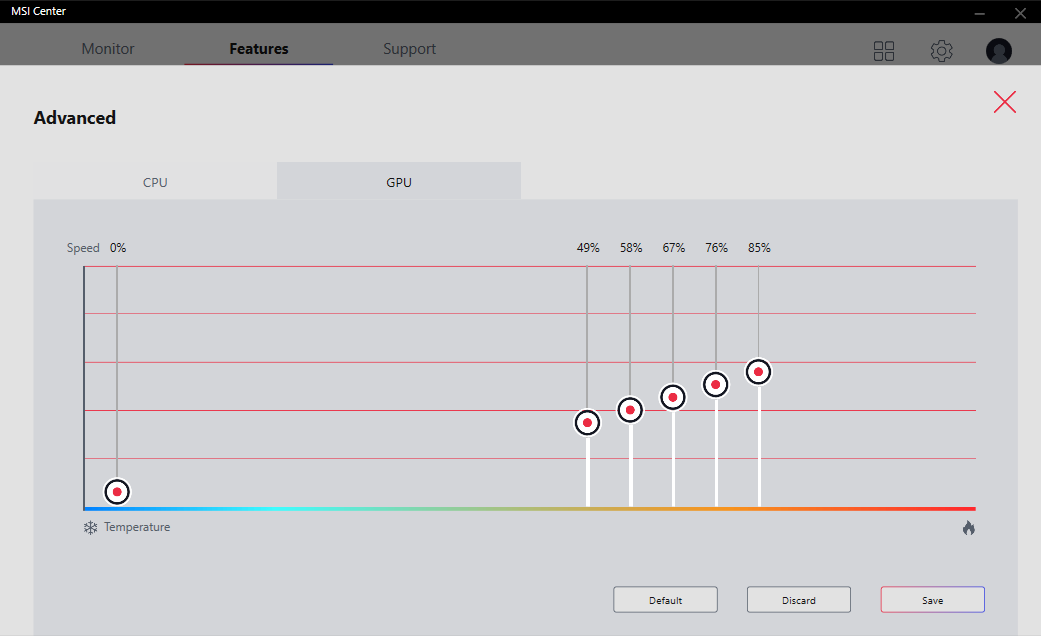Click the snowflake cold temperature icon
The width and height of the screenshot is (1041, 636).
tap(90, 527)
